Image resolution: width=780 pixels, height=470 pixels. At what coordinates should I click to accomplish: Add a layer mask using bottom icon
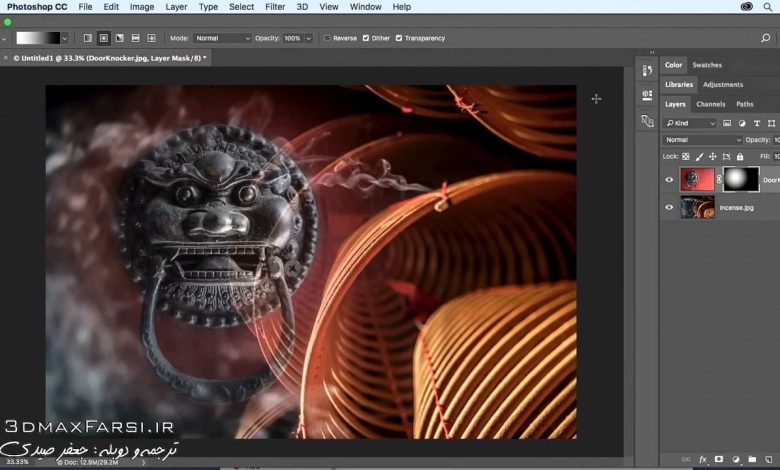point(718,458)
